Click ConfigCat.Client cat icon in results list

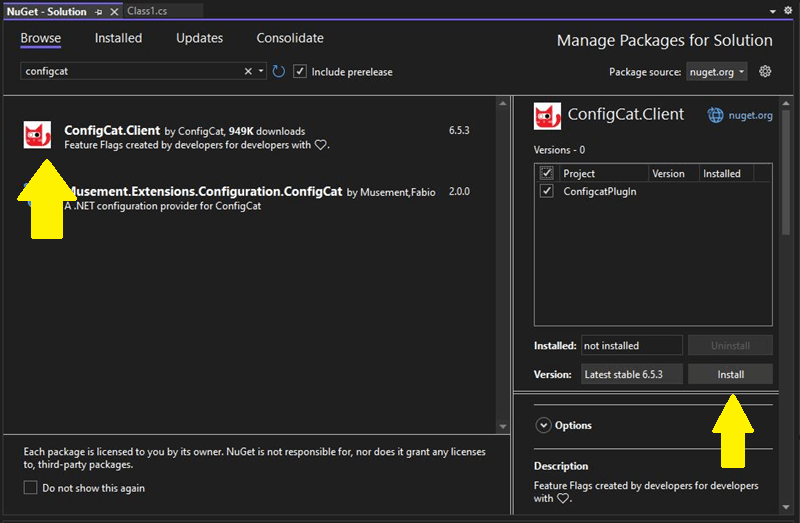[x=37, y=135]
